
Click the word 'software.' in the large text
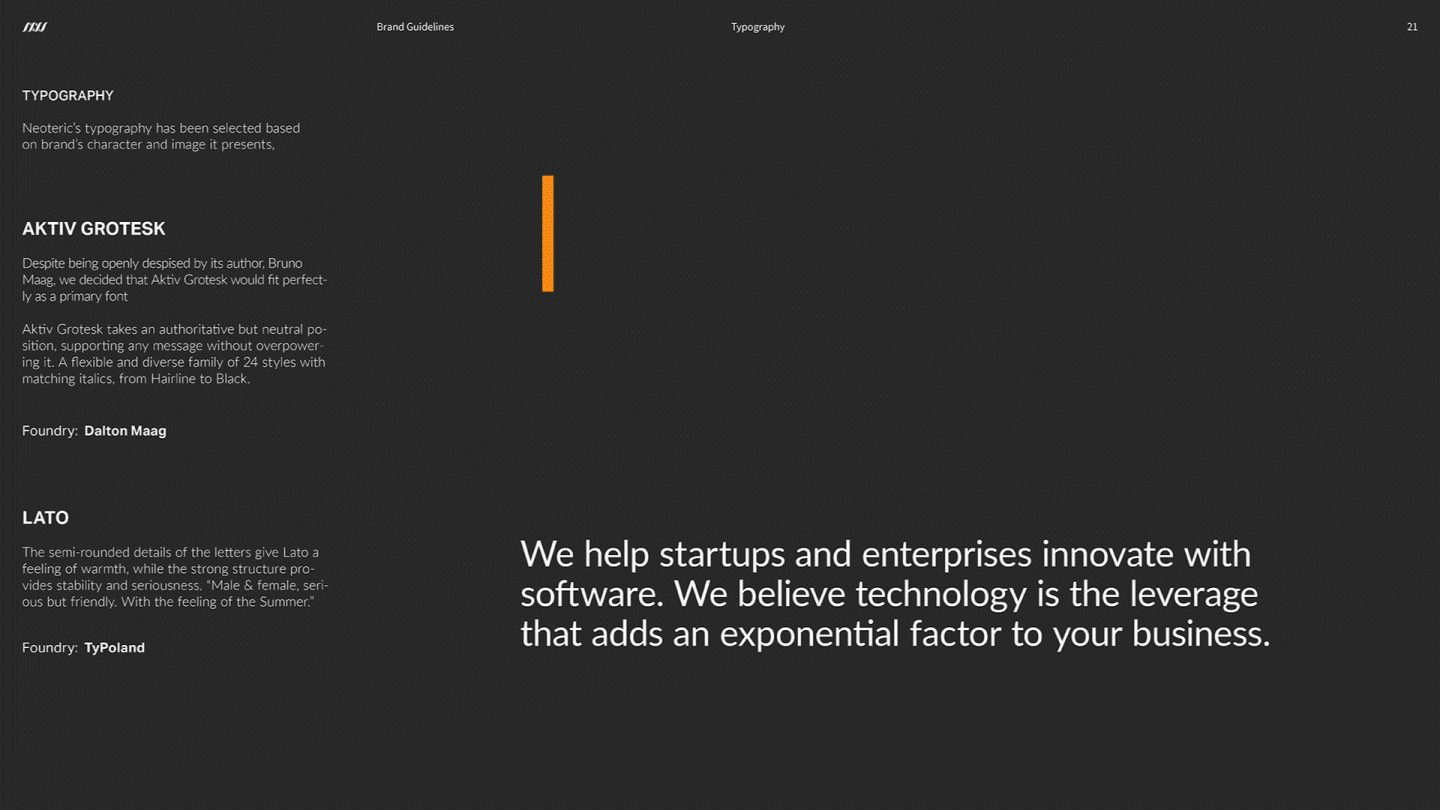point(592,594)
